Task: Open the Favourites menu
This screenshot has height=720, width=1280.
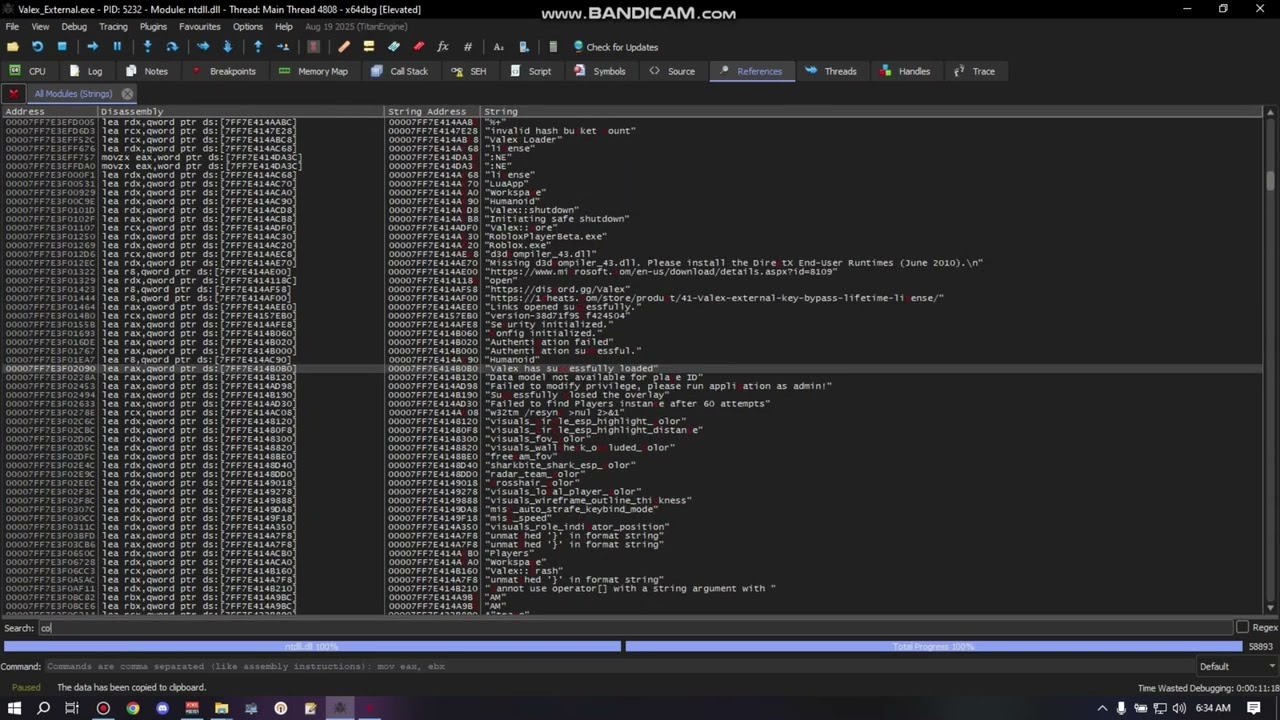Action: (200, 27)
